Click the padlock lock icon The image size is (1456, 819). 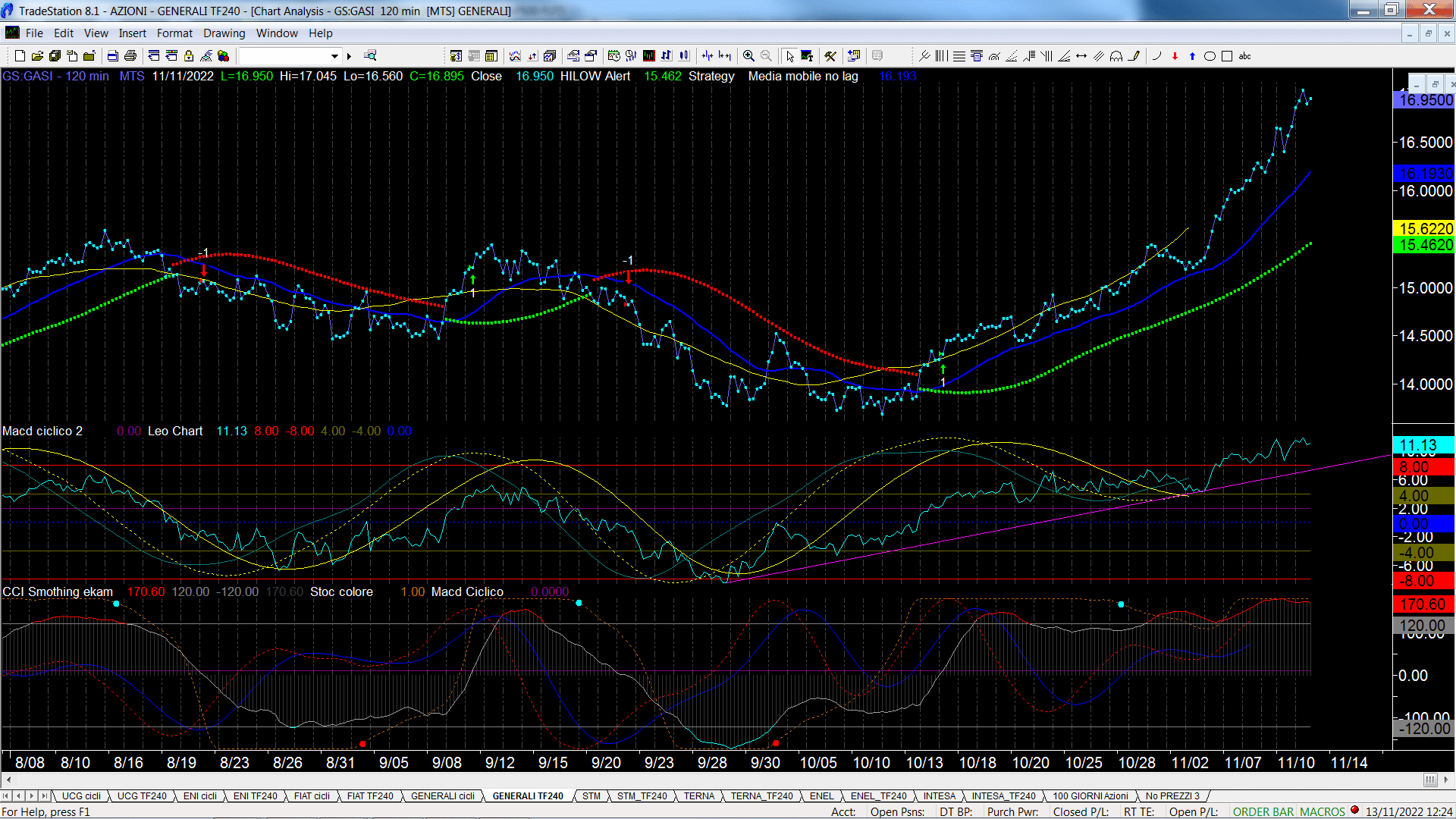(x=189, y=55)
